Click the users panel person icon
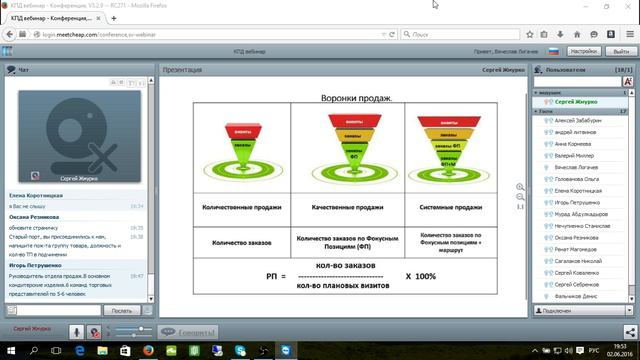 click(x=538, y=70)
